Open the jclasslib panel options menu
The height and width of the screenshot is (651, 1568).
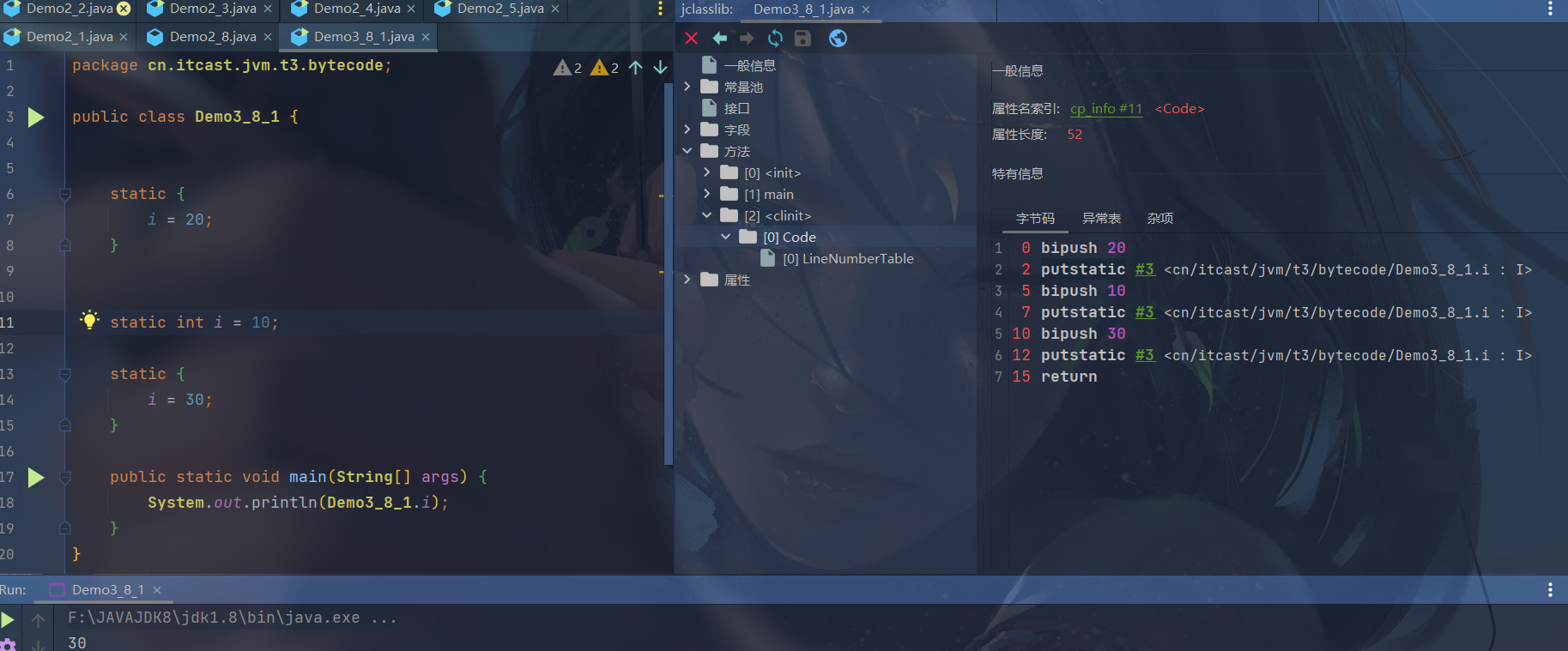[1550, 9]
